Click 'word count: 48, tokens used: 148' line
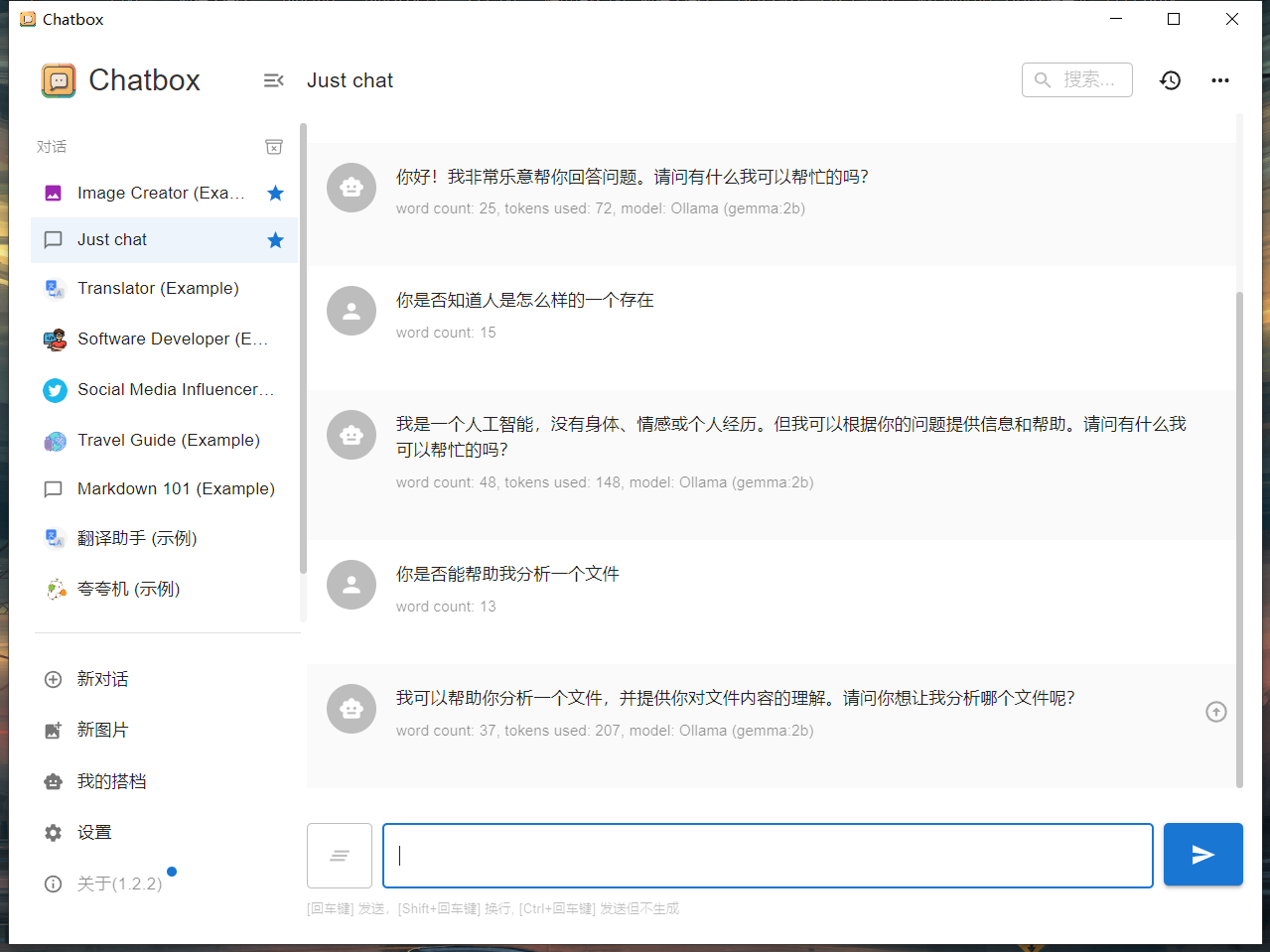1270x952 pixels. 605,482
